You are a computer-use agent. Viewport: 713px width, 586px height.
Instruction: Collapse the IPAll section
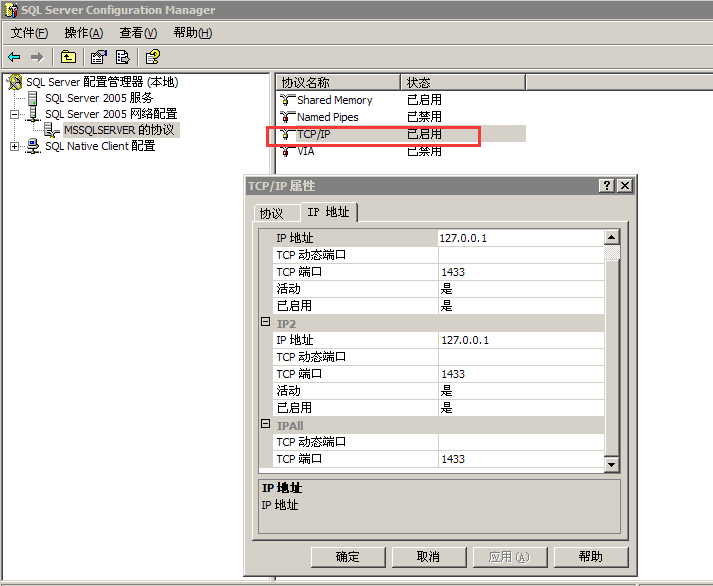point(265,425)
